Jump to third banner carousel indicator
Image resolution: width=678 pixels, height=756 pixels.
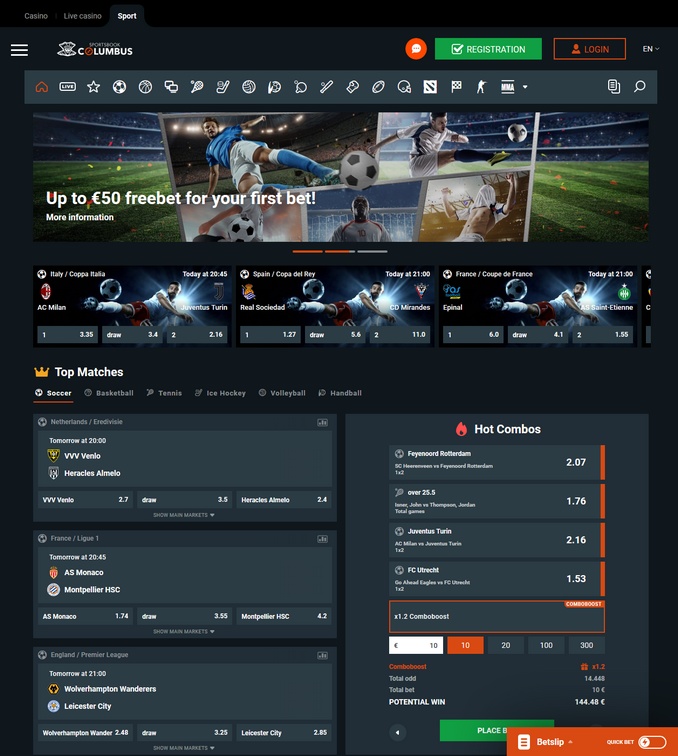[x=372, y=252]
